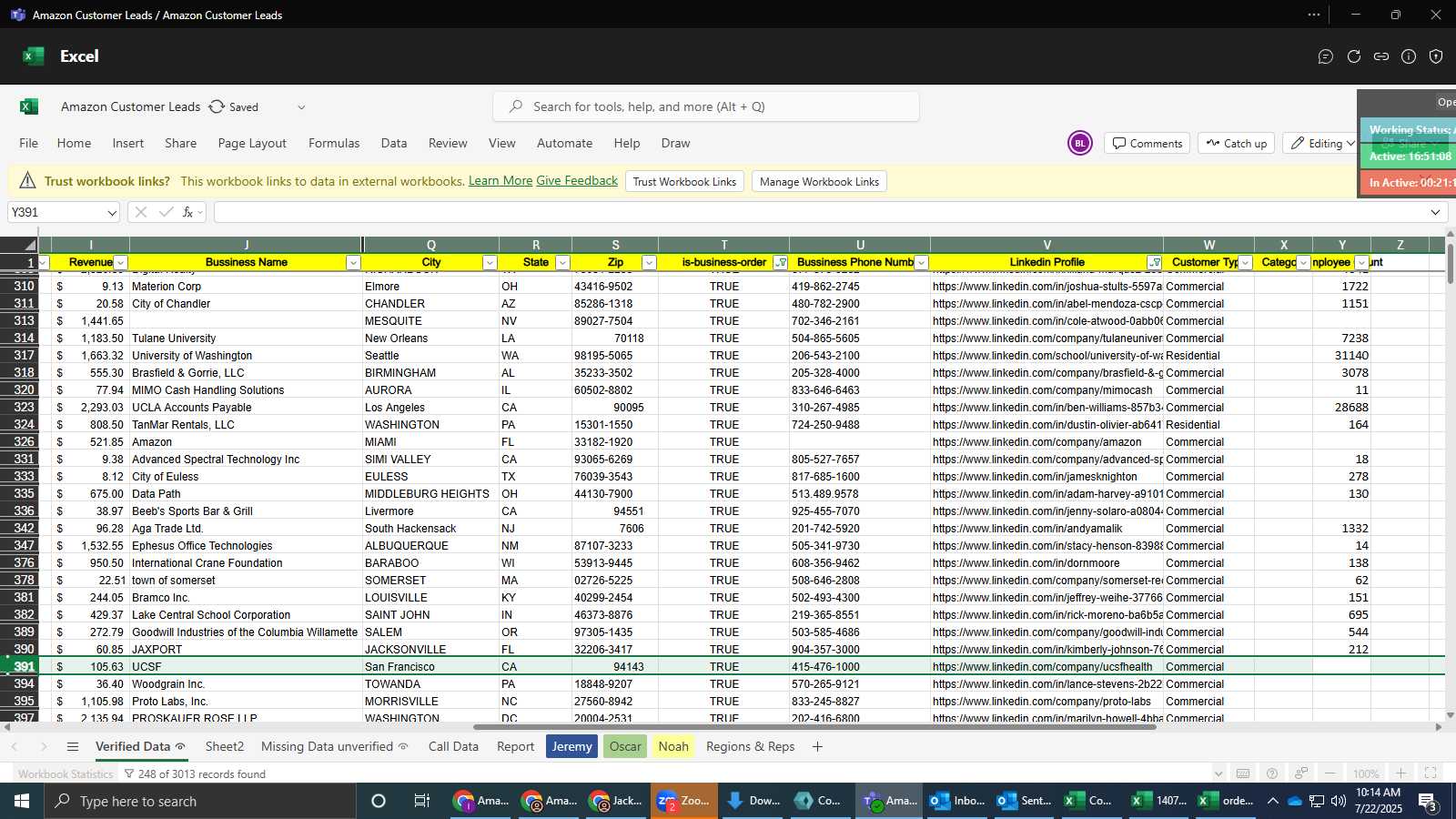The image size is (1456, 819).
Task: Click the Cortana circle in taskbar
Action: pyautogui.click(x=379, y=801)
